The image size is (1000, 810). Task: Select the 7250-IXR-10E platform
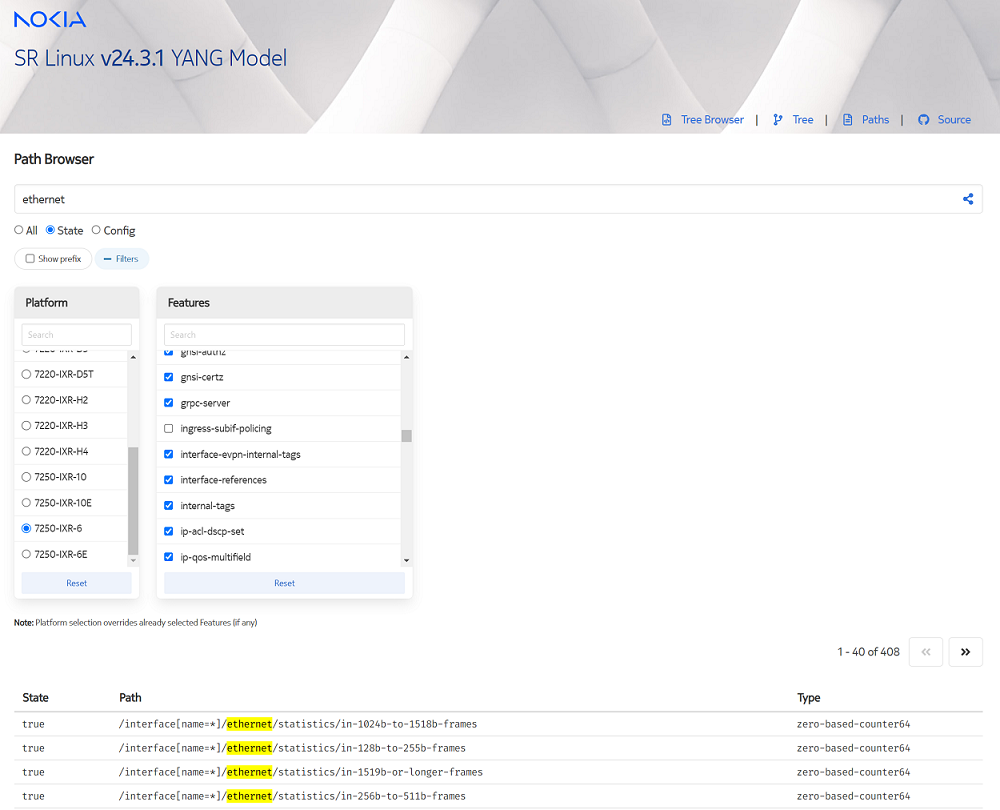point(26,503)
